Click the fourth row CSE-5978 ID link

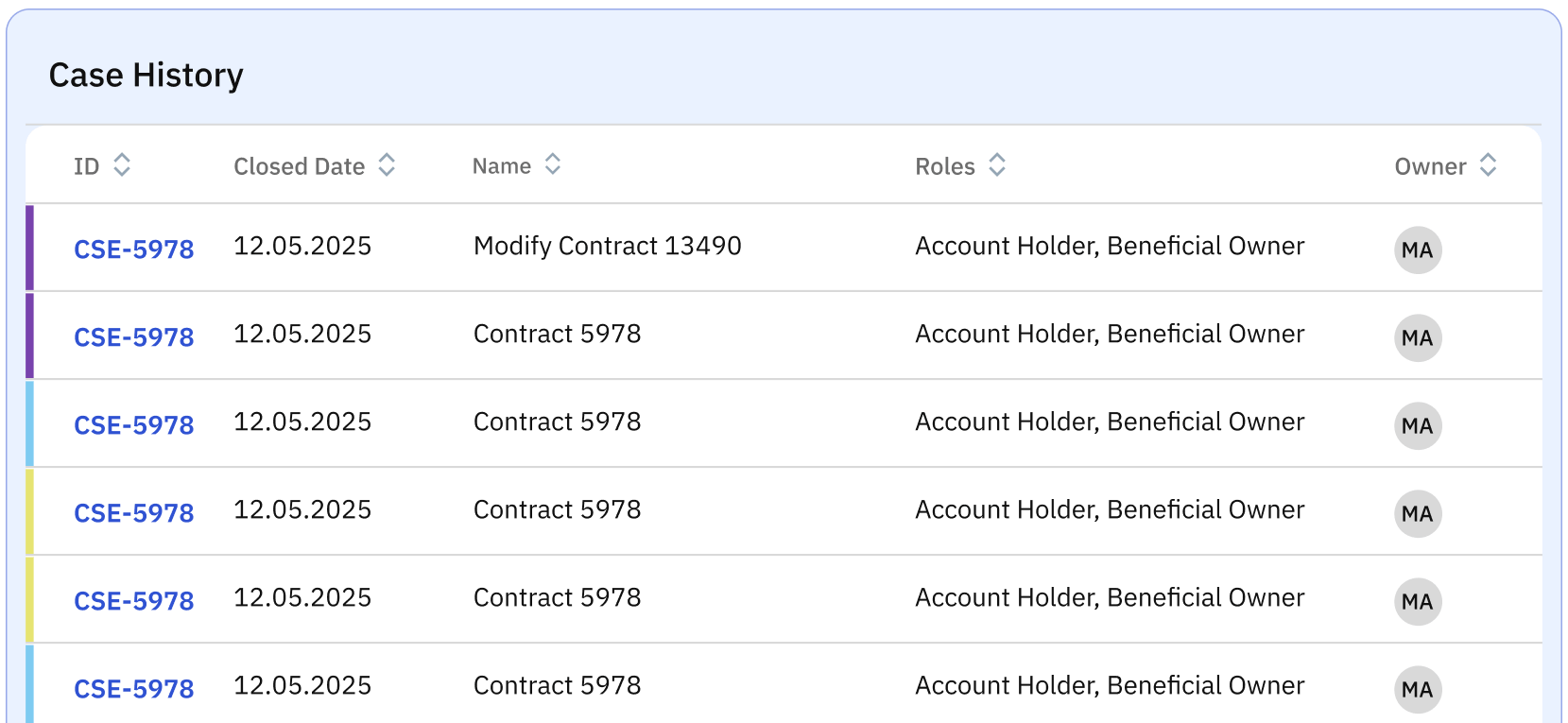134,513
